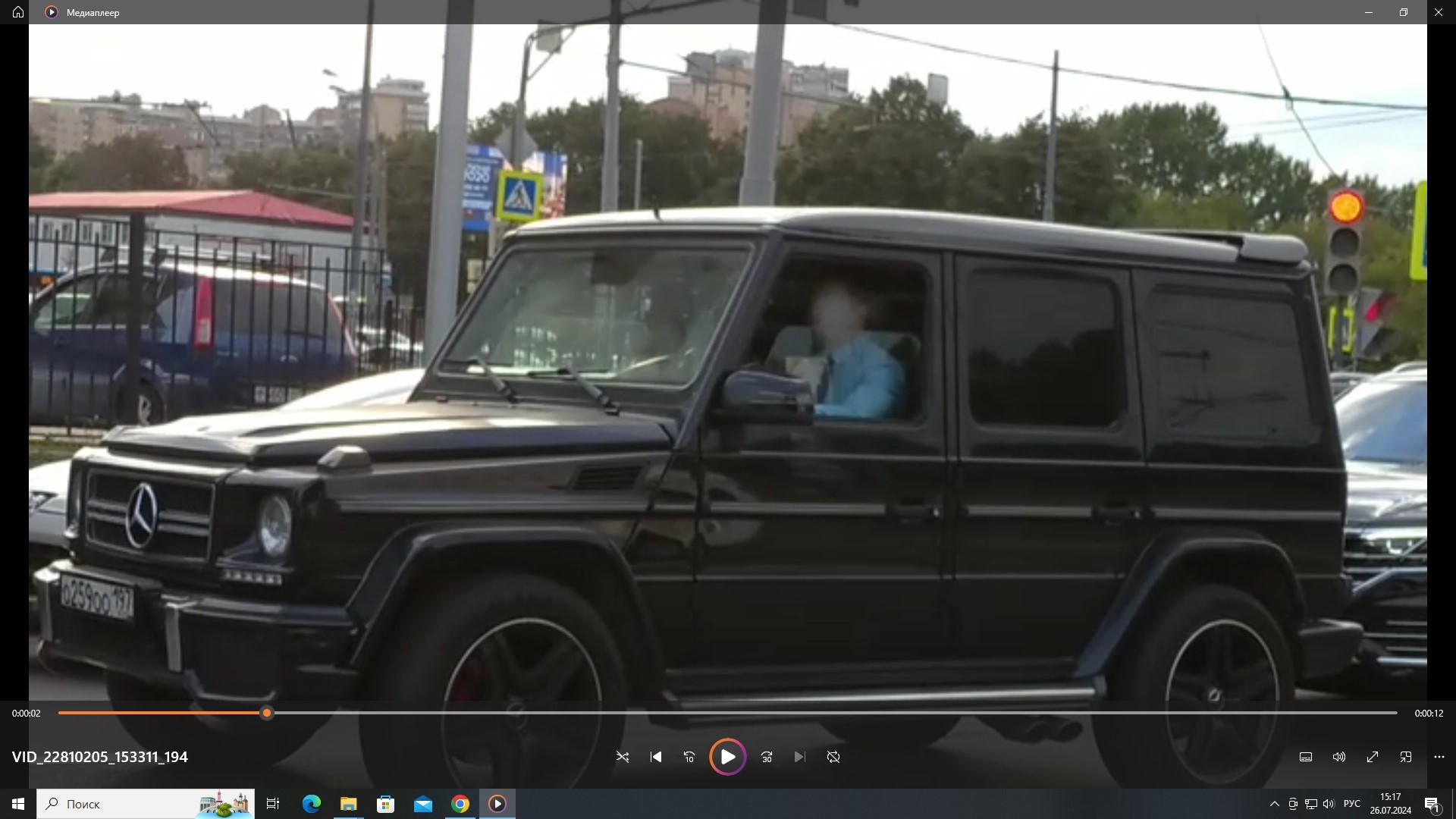Image resolution: width=1456 pixels, height=819 pixels.
Task: Switch the РУС keyboard language
Action: pyautogui.click(x=1351, y=804)
